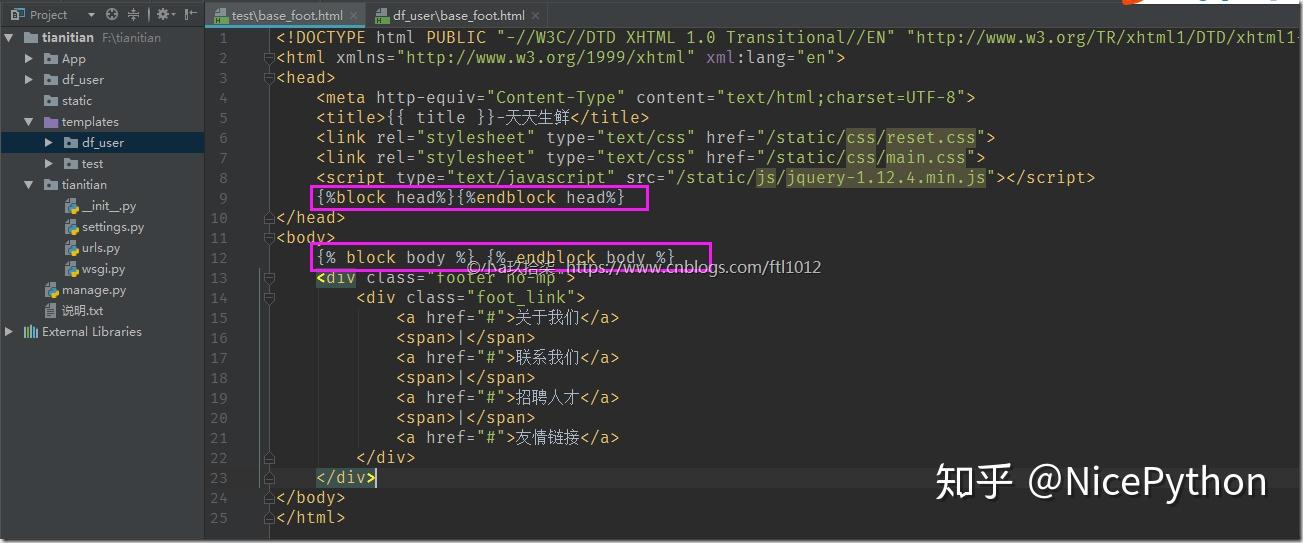Click jquery-1.12.4.min.js path in script src
Image resolution: width=1303 pixels, height=543 pixels.
point(886,178)
